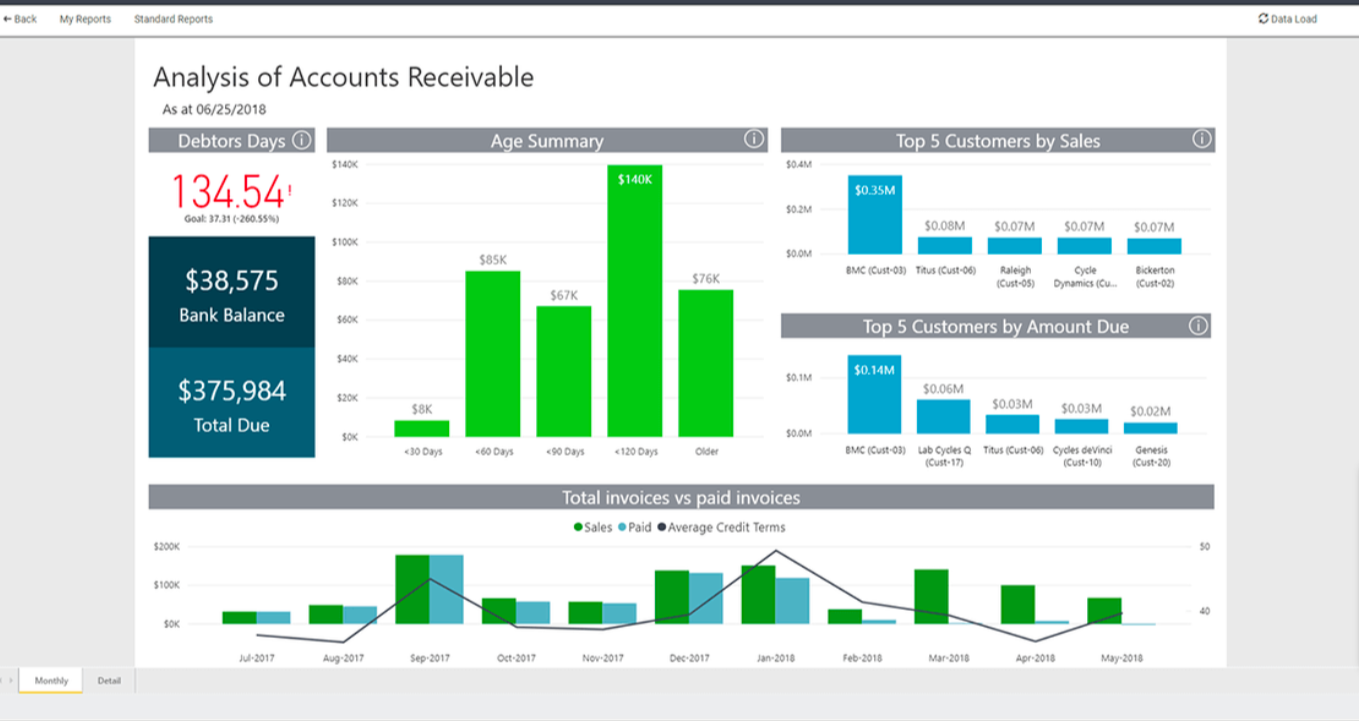Click the Aug-2017 axis label

pyautogui.click(x=343, y=658)
